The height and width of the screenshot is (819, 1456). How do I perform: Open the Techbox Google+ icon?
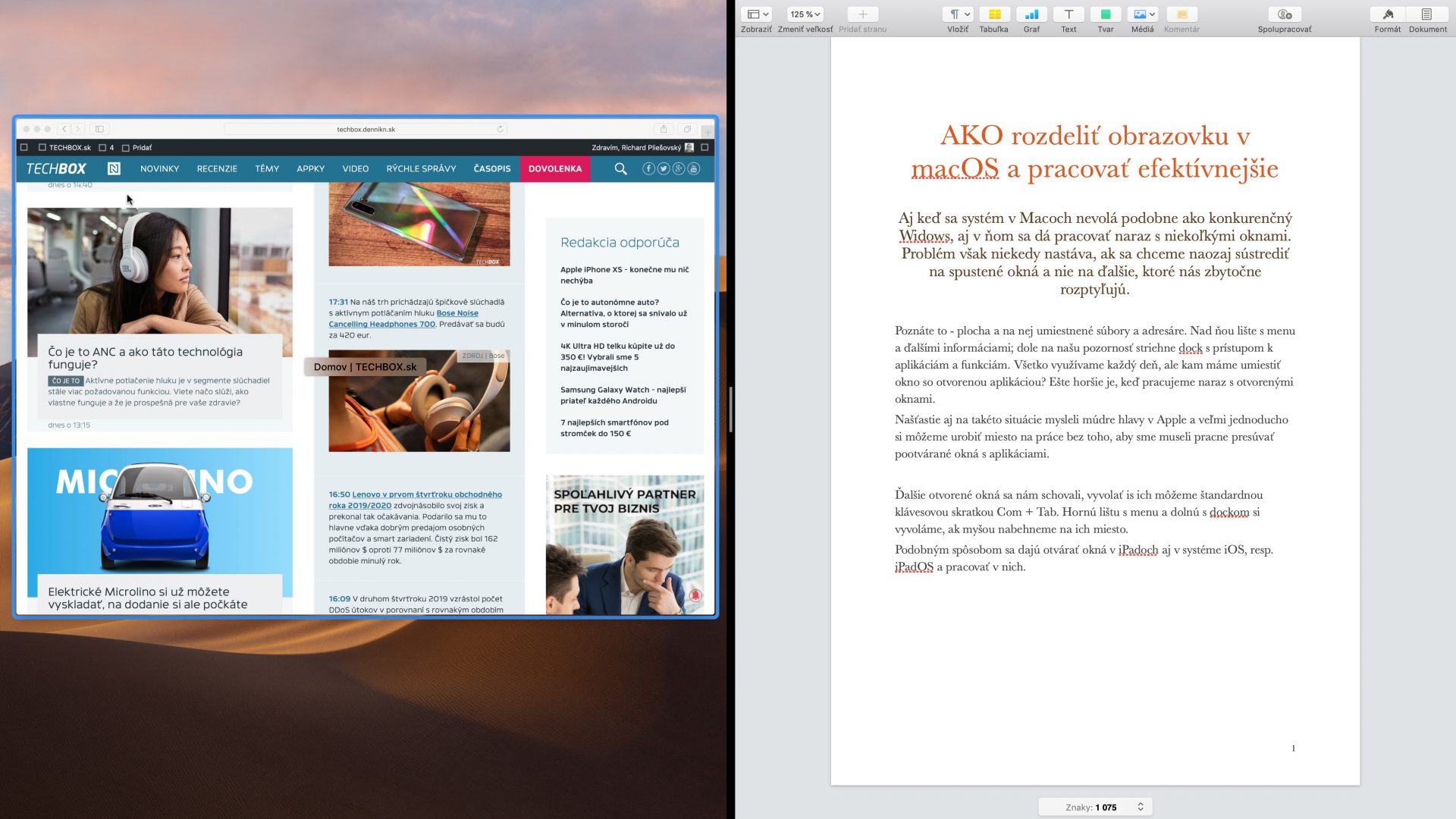pos(679,168)
